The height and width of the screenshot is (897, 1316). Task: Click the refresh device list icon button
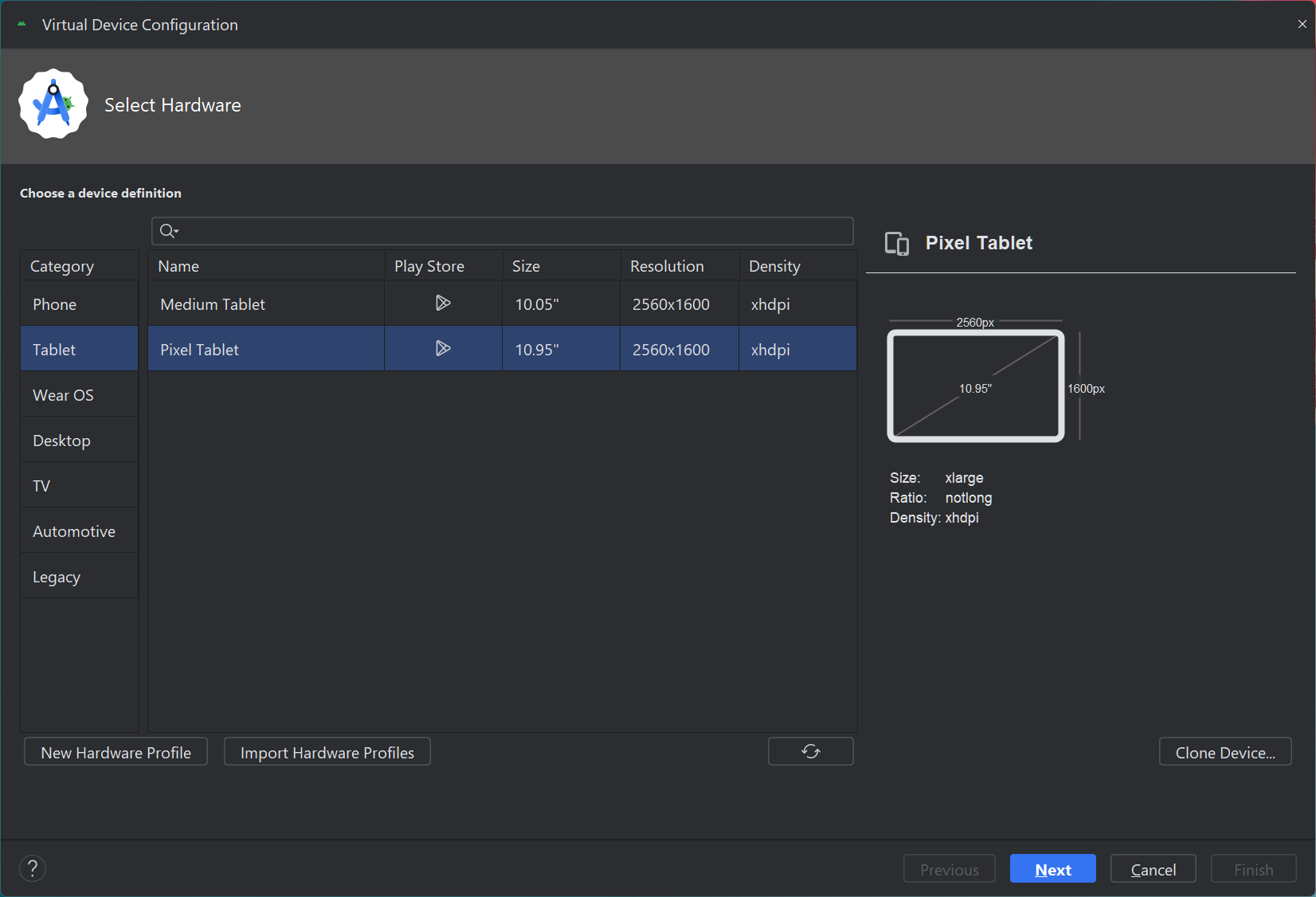coord(810,751)
